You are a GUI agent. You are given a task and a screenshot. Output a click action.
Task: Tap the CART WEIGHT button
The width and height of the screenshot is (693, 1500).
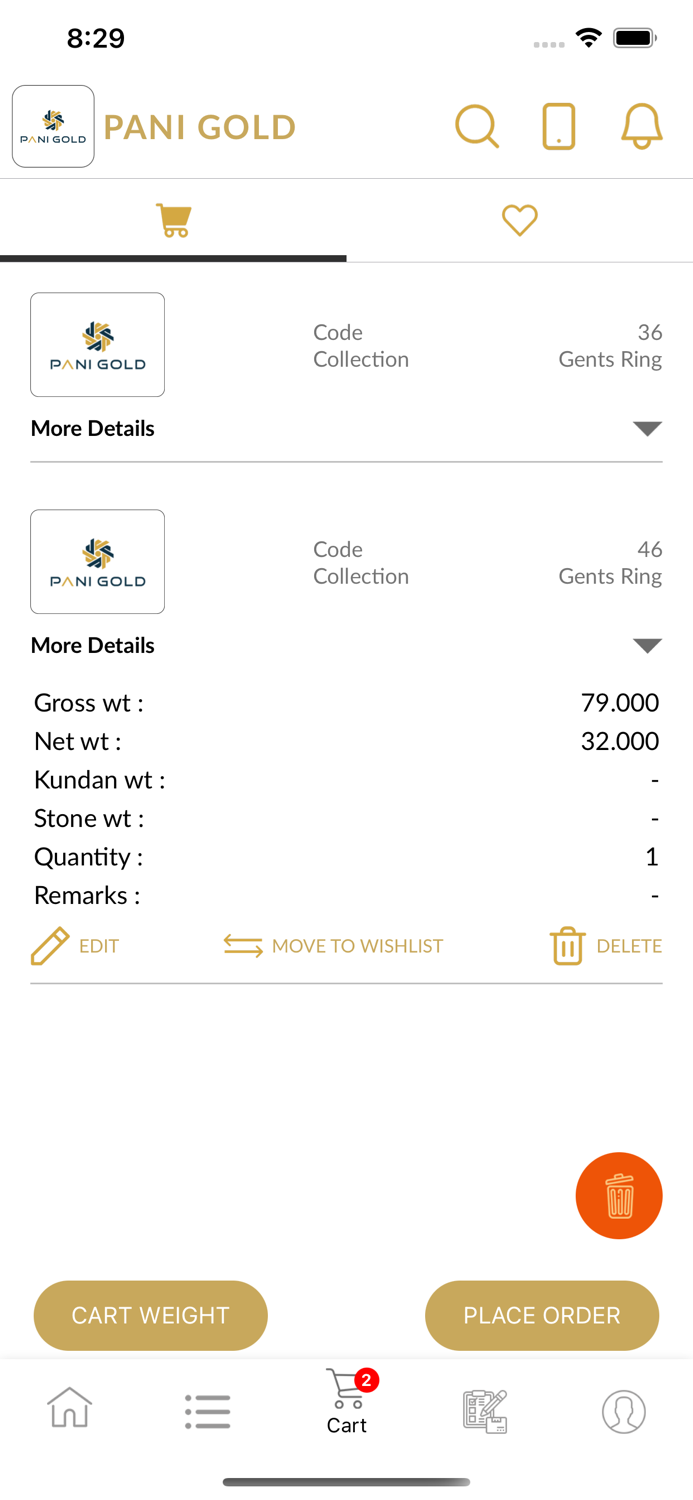click(x=150, y=1315)
